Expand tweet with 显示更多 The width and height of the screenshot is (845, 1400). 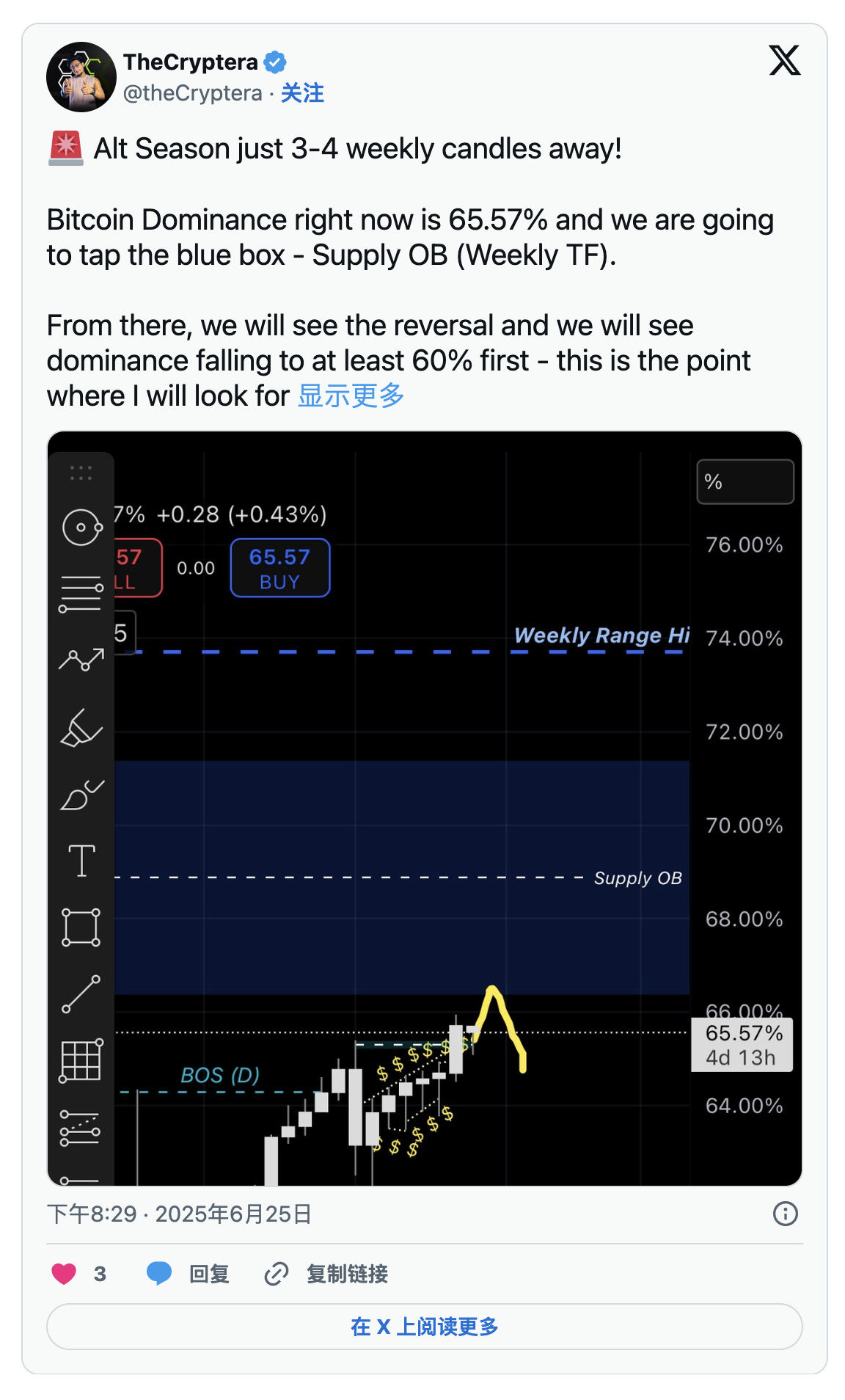pyautogui.click(x=351, y=396)
